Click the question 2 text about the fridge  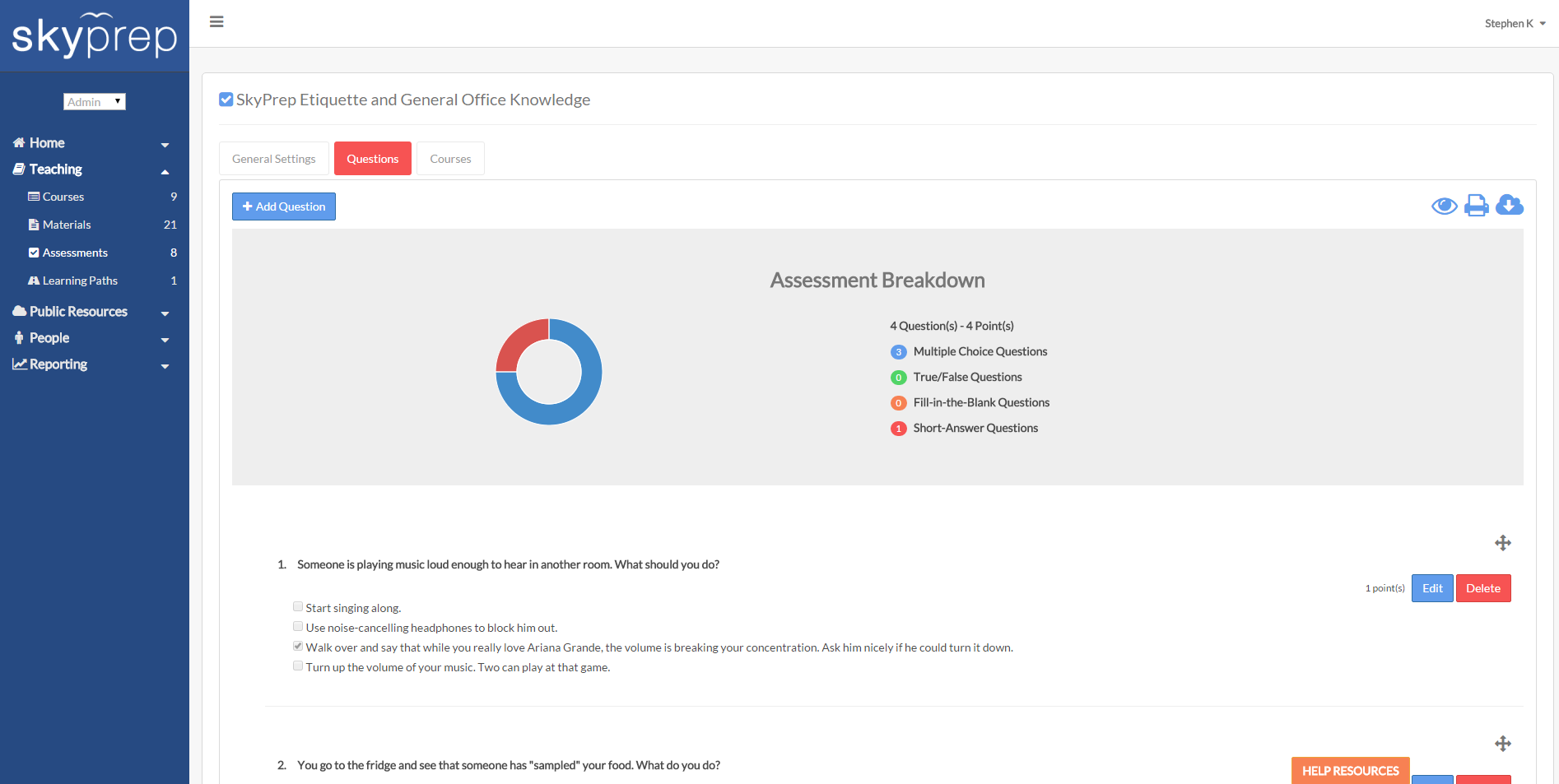pyautogui.click(x=509, y=765)
